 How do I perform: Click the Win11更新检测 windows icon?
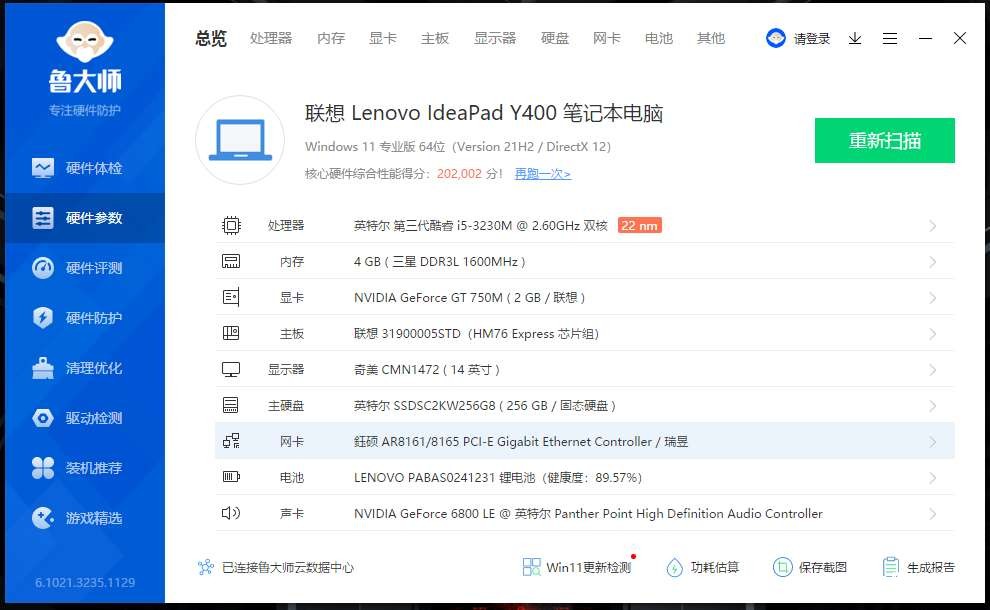tap(532, 567)
